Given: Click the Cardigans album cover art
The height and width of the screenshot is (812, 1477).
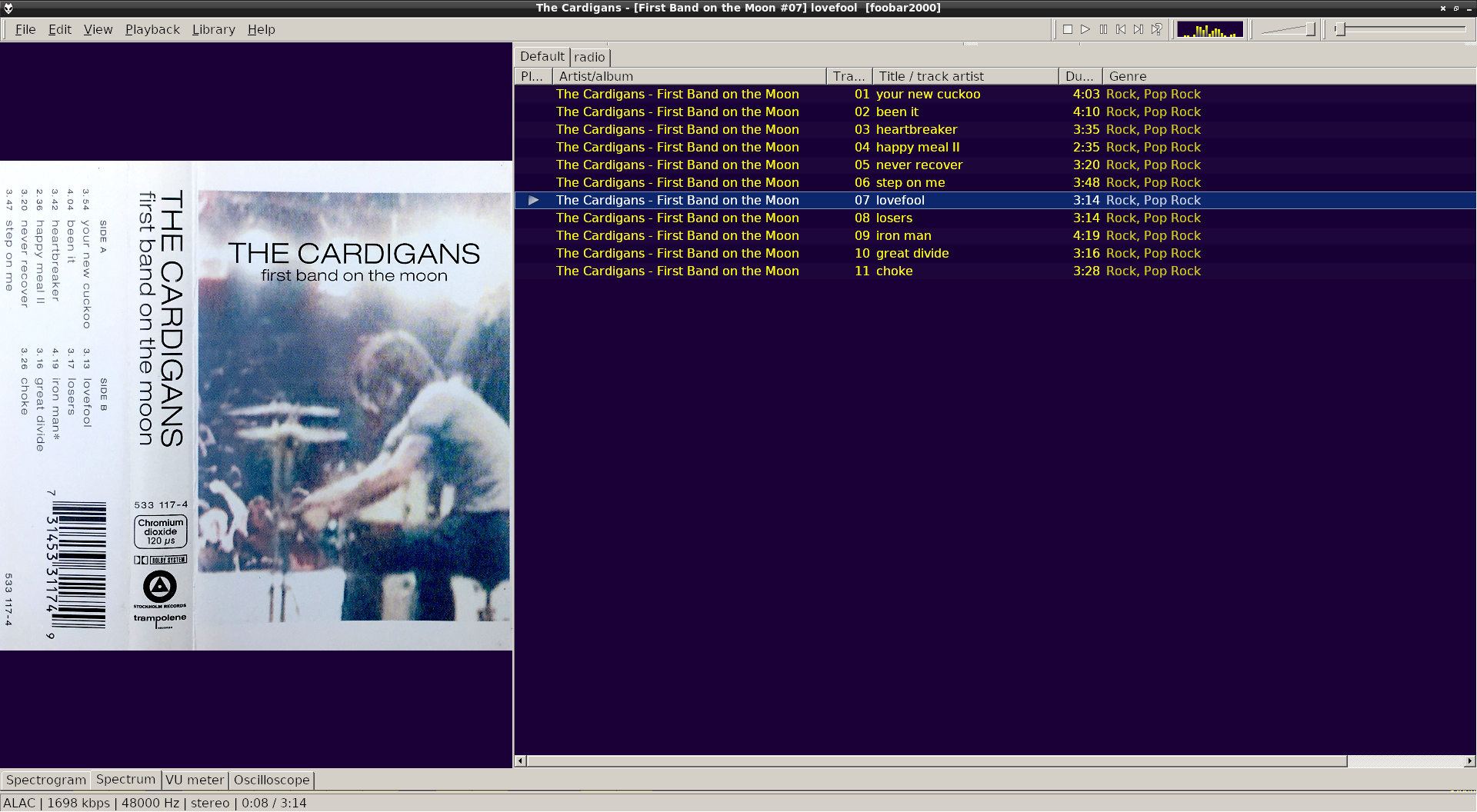Looking at the screenshot, I should point(256,405).
